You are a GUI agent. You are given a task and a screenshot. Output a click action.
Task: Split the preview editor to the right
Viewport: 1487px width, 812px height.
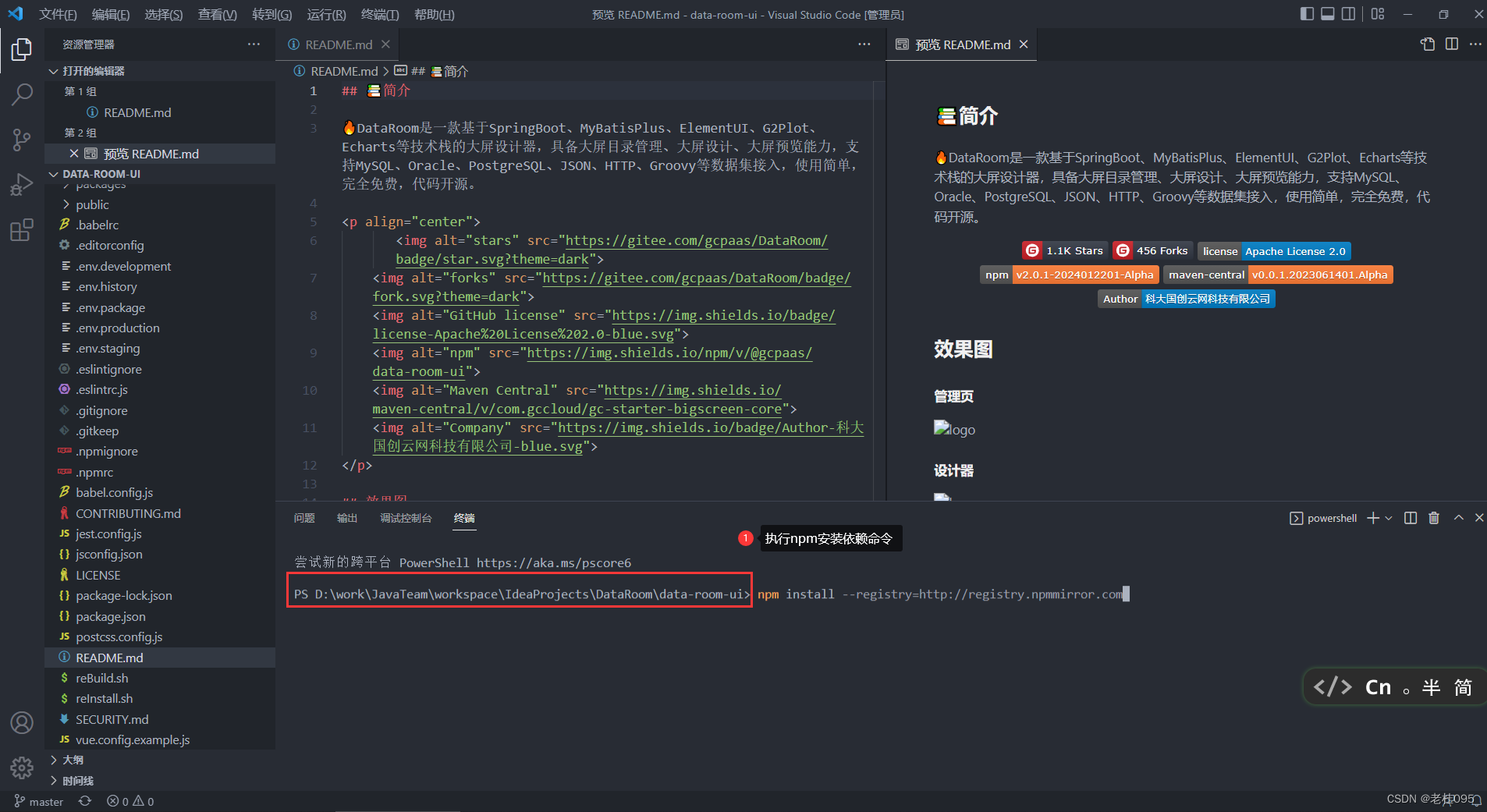tap(1451, 44)
